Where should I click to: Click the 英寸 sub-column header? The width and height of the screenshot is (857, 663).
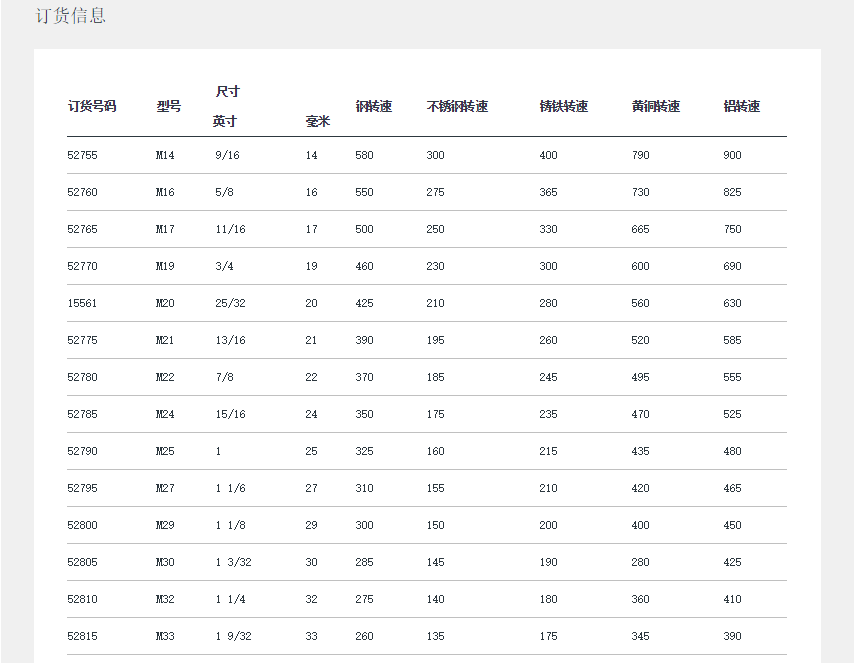coord(225,122)
